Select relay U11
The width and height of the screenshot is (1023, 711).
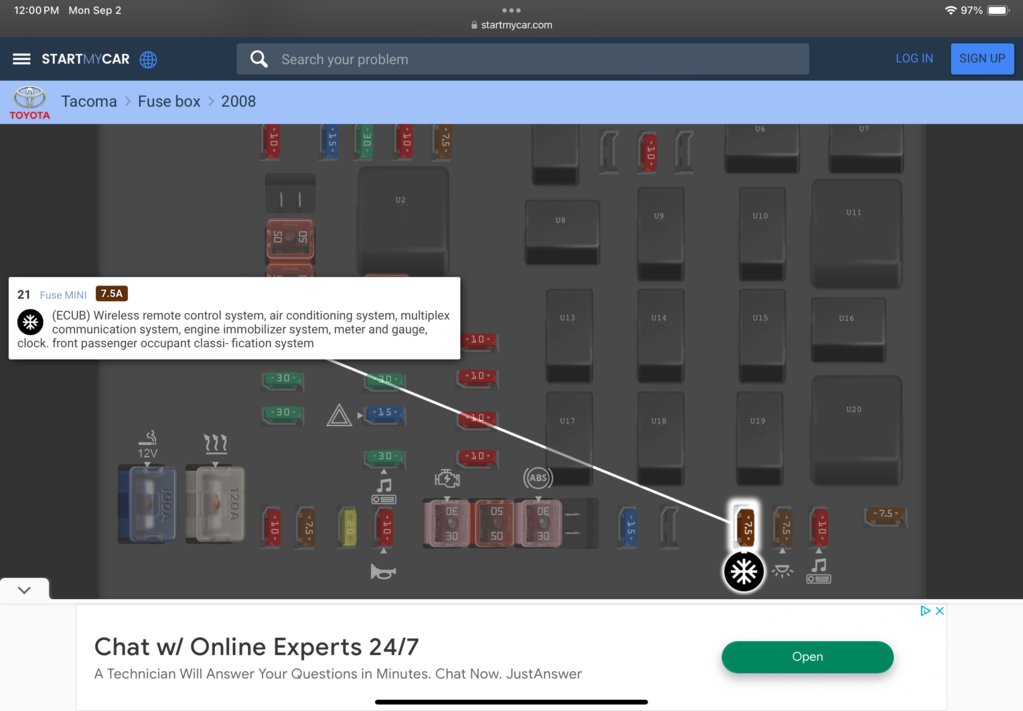(x=856, y=234)
